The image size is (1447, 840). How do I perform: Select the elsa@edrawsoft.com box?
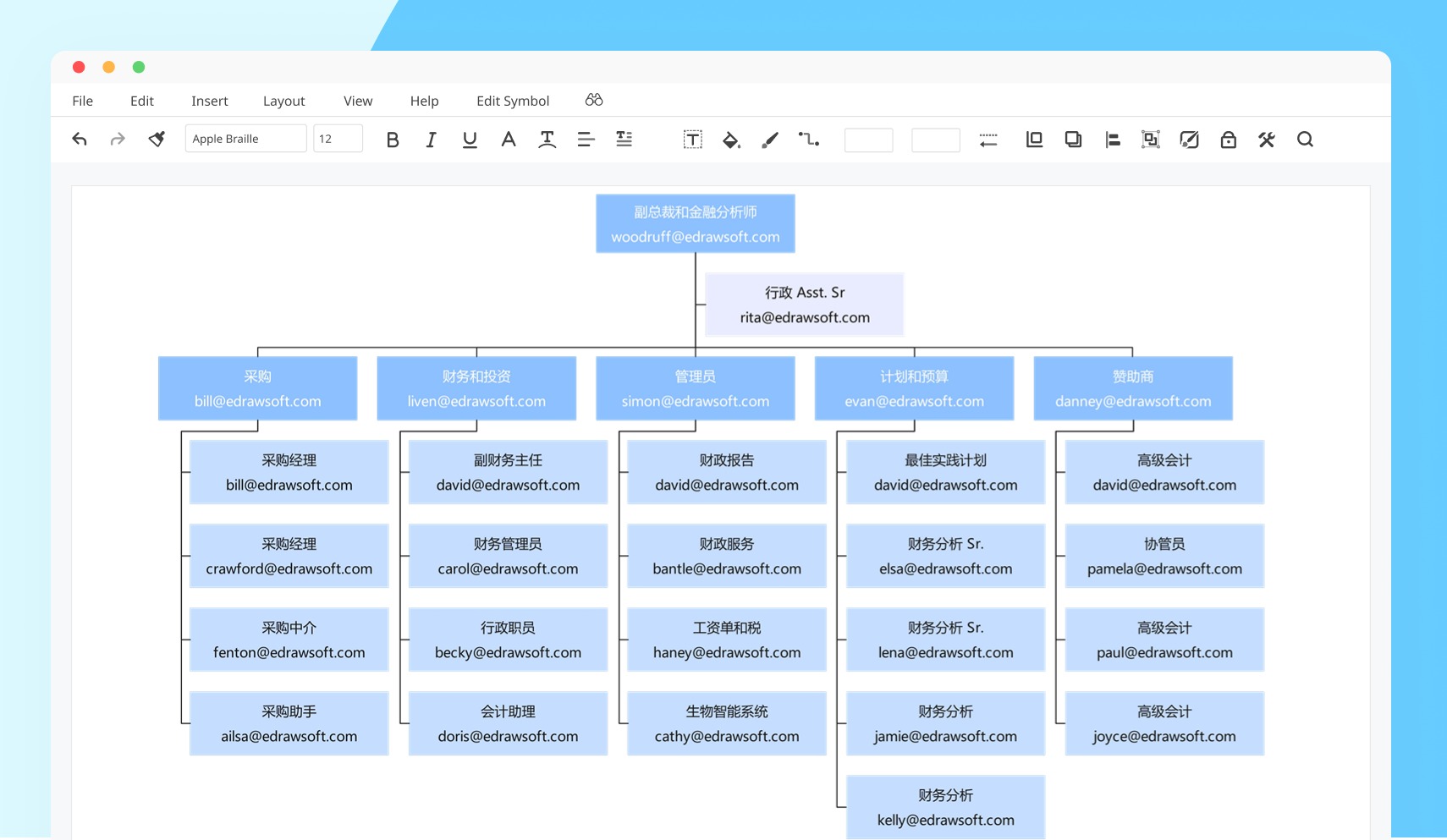click(946, 556)
